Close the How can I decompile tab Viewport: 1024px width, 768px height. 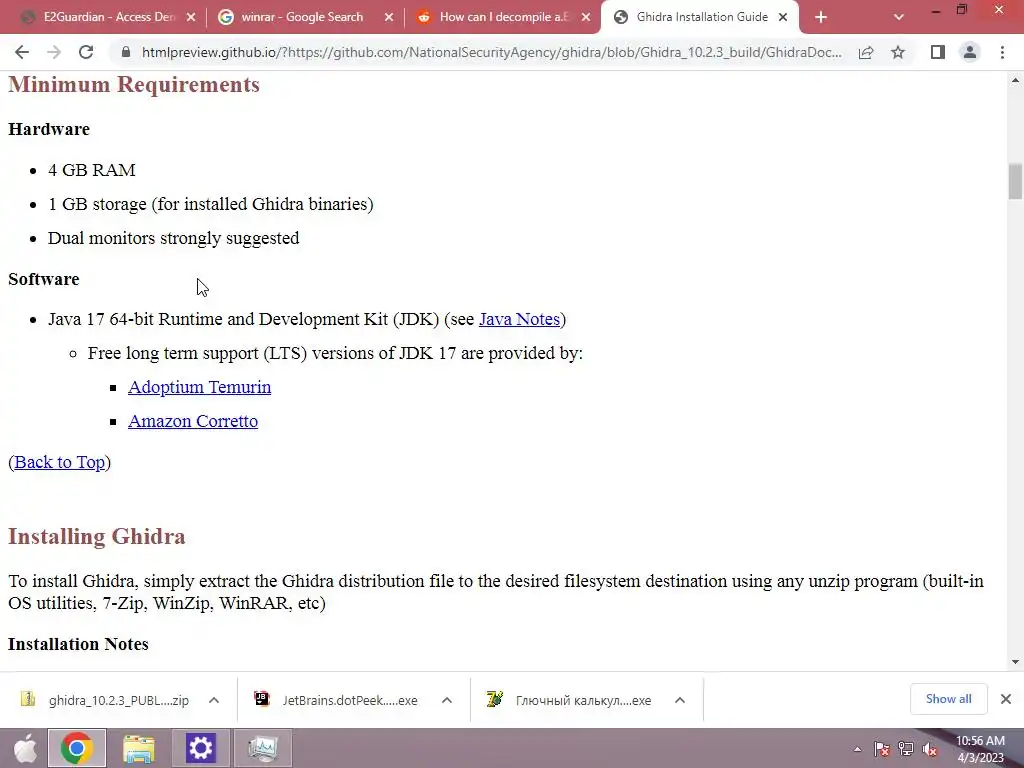coord(586,18)
